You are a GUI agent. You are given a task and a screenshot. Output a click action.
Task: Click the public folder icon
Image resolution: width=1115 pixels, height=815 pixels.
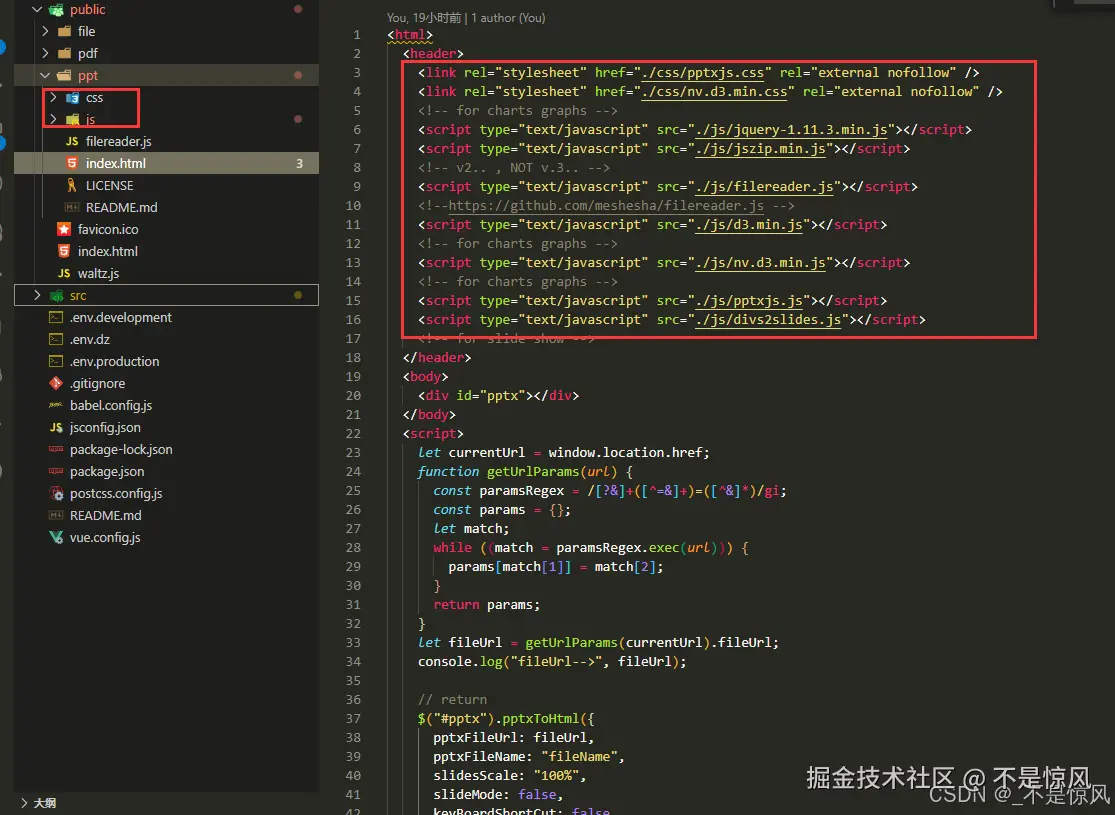56,10
